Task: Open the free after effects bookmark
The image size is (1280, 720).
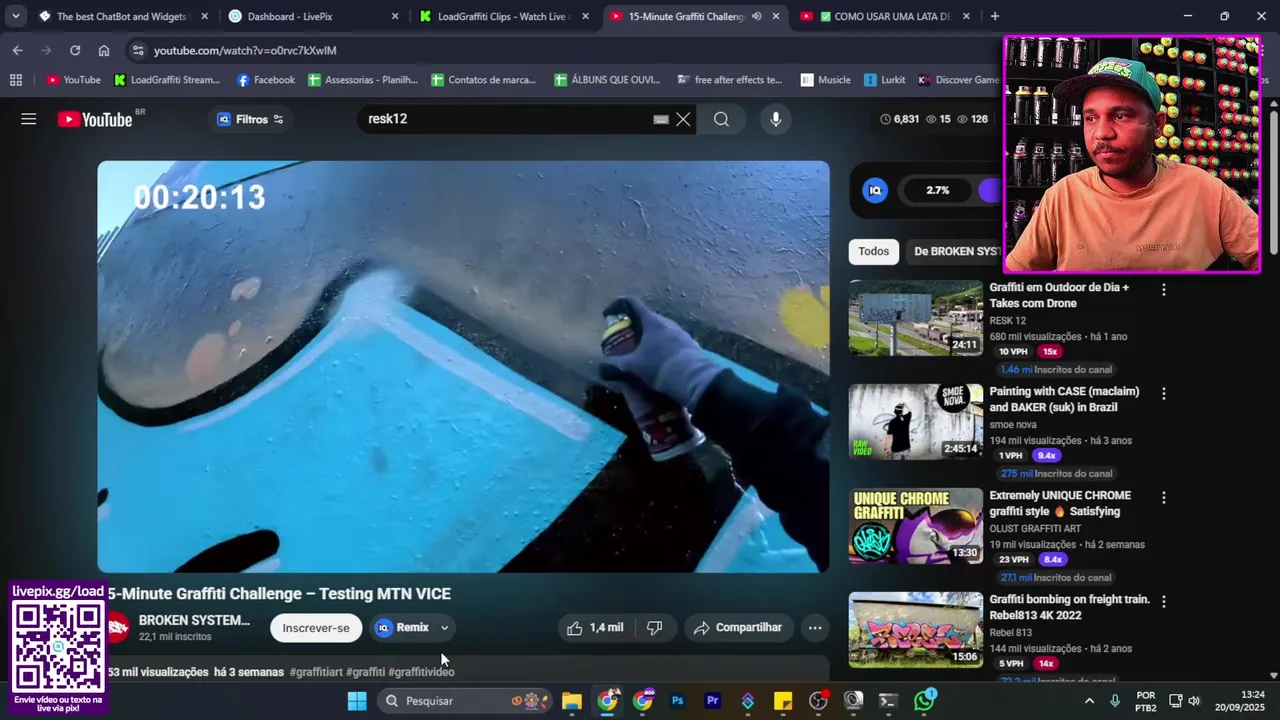Action: pos(729,80)
